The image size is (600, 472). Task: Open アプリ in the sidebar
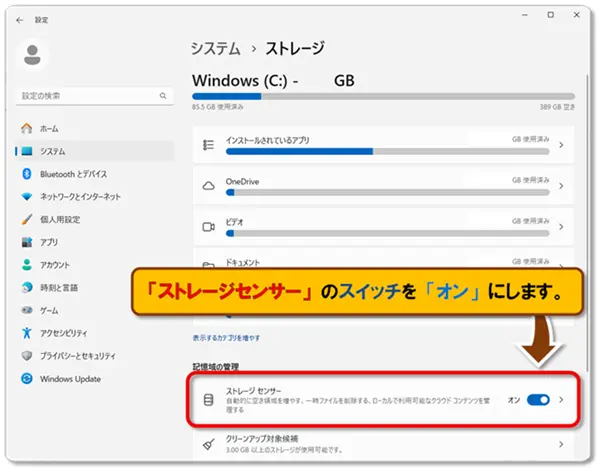tap(95, 242)
